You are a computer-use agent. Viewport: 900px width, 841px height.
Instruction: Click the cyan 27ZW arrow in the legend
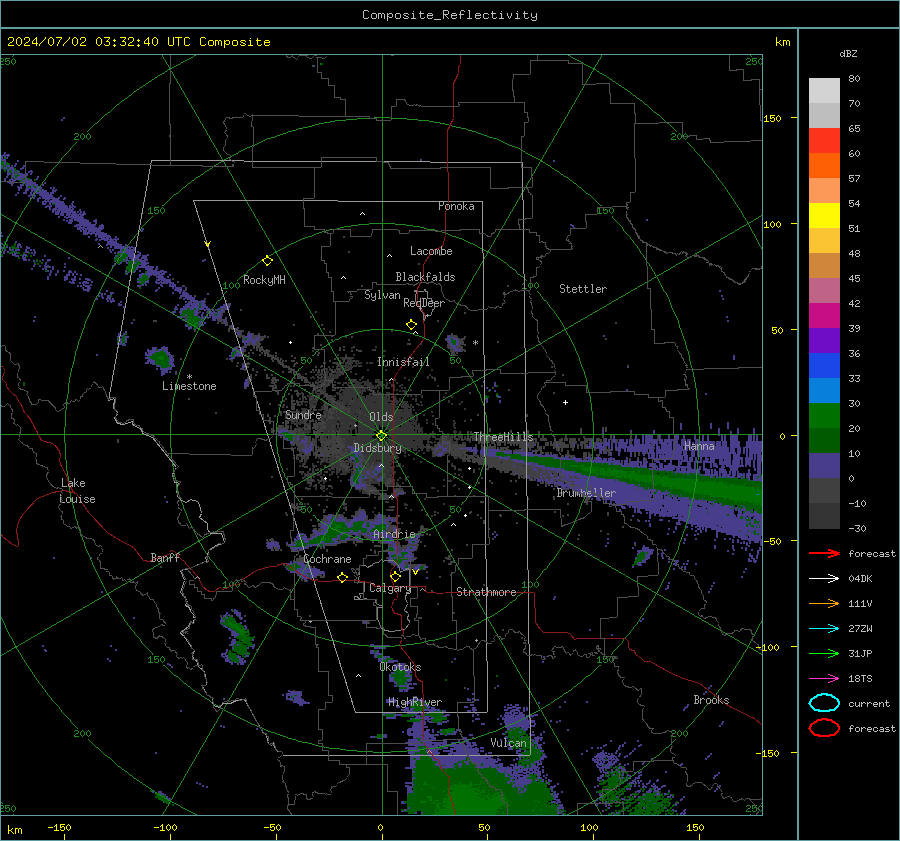click(x=824, y=629)
